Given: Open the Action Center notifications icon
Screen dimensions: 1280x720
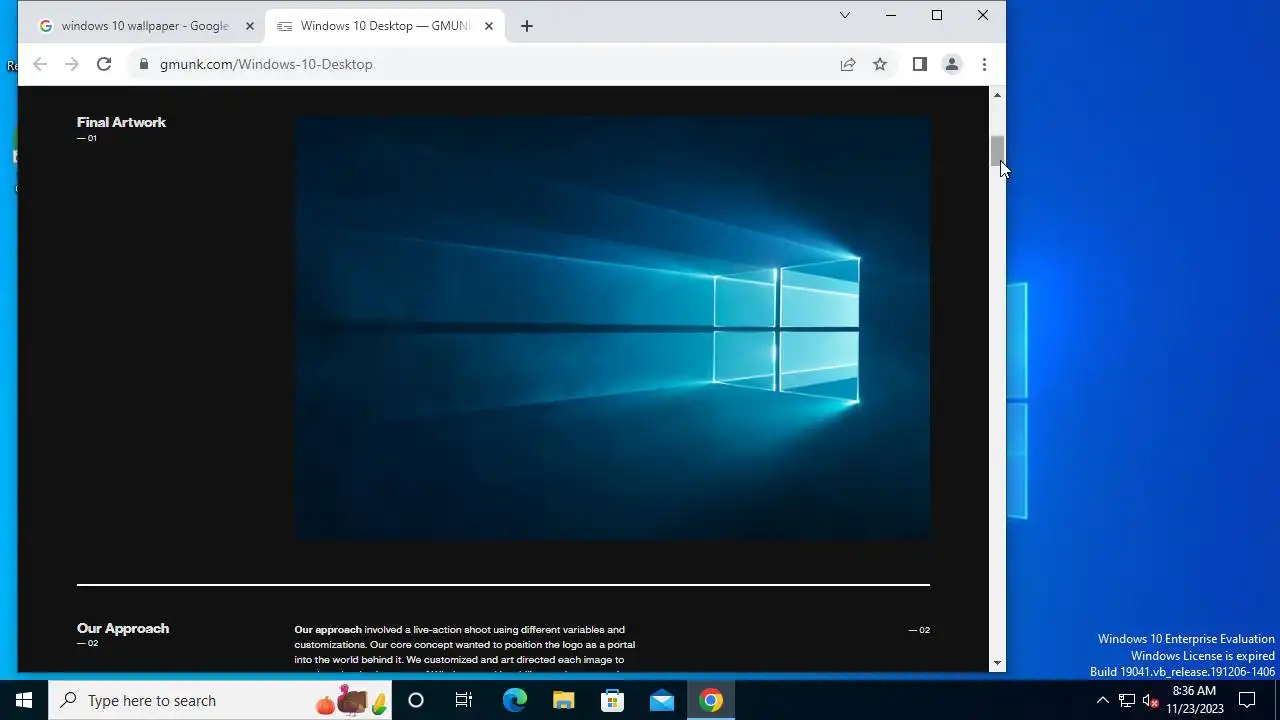Looking at the screenshot, I should 1247,700.
